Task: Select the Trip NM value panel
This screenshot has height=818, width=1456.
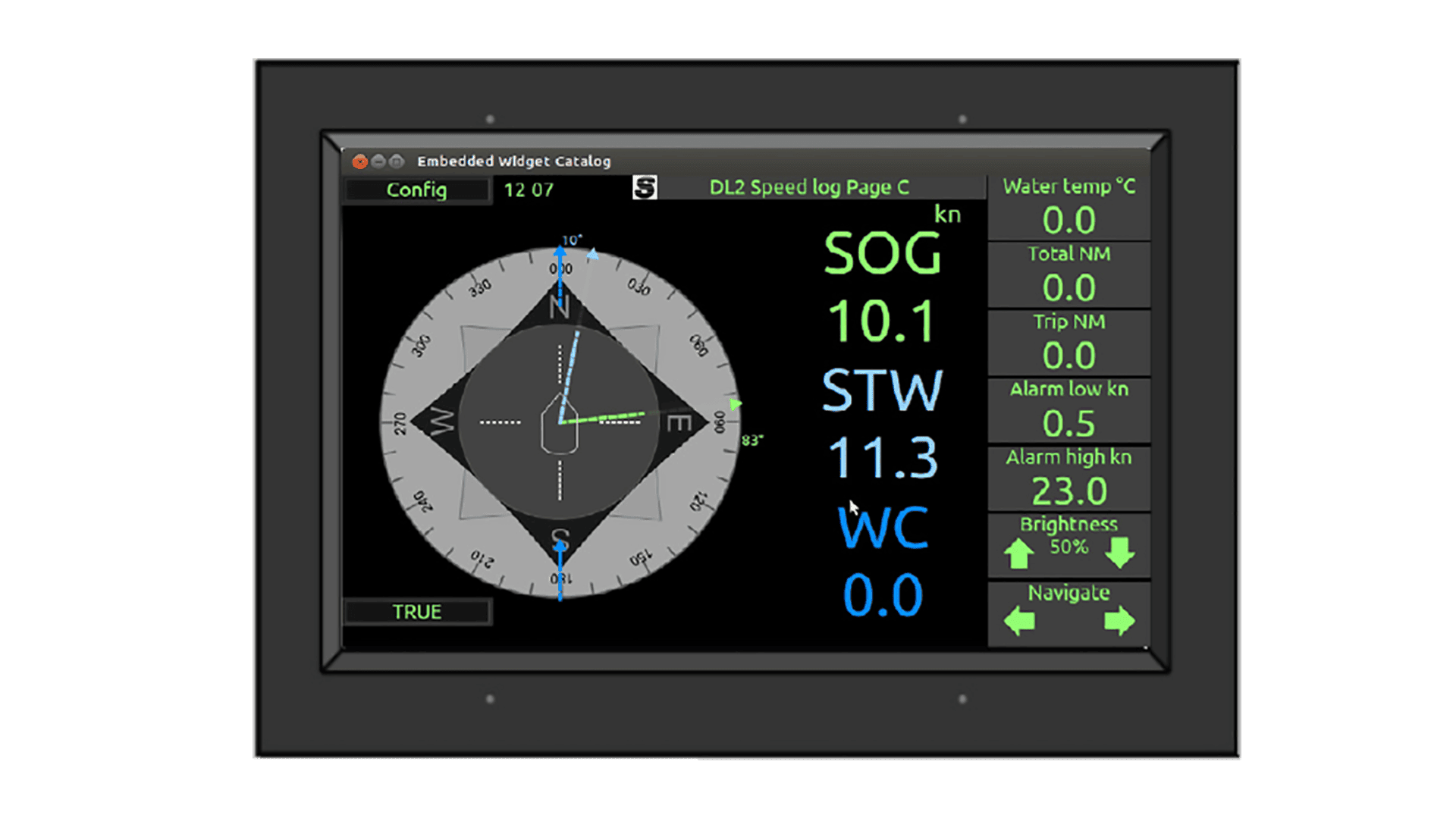Action: point(1068,343)
